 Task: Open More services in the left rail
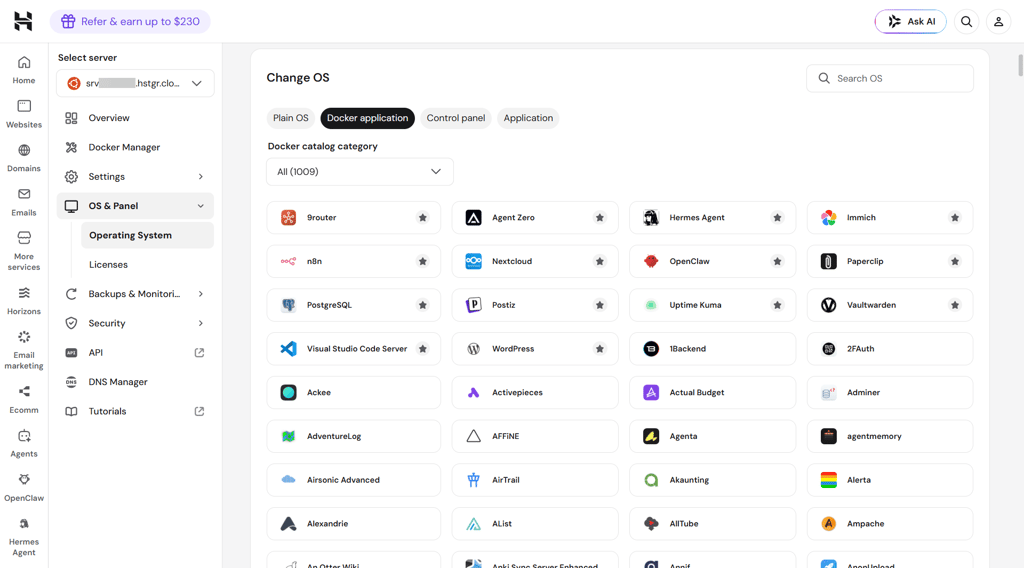(24, 251)
